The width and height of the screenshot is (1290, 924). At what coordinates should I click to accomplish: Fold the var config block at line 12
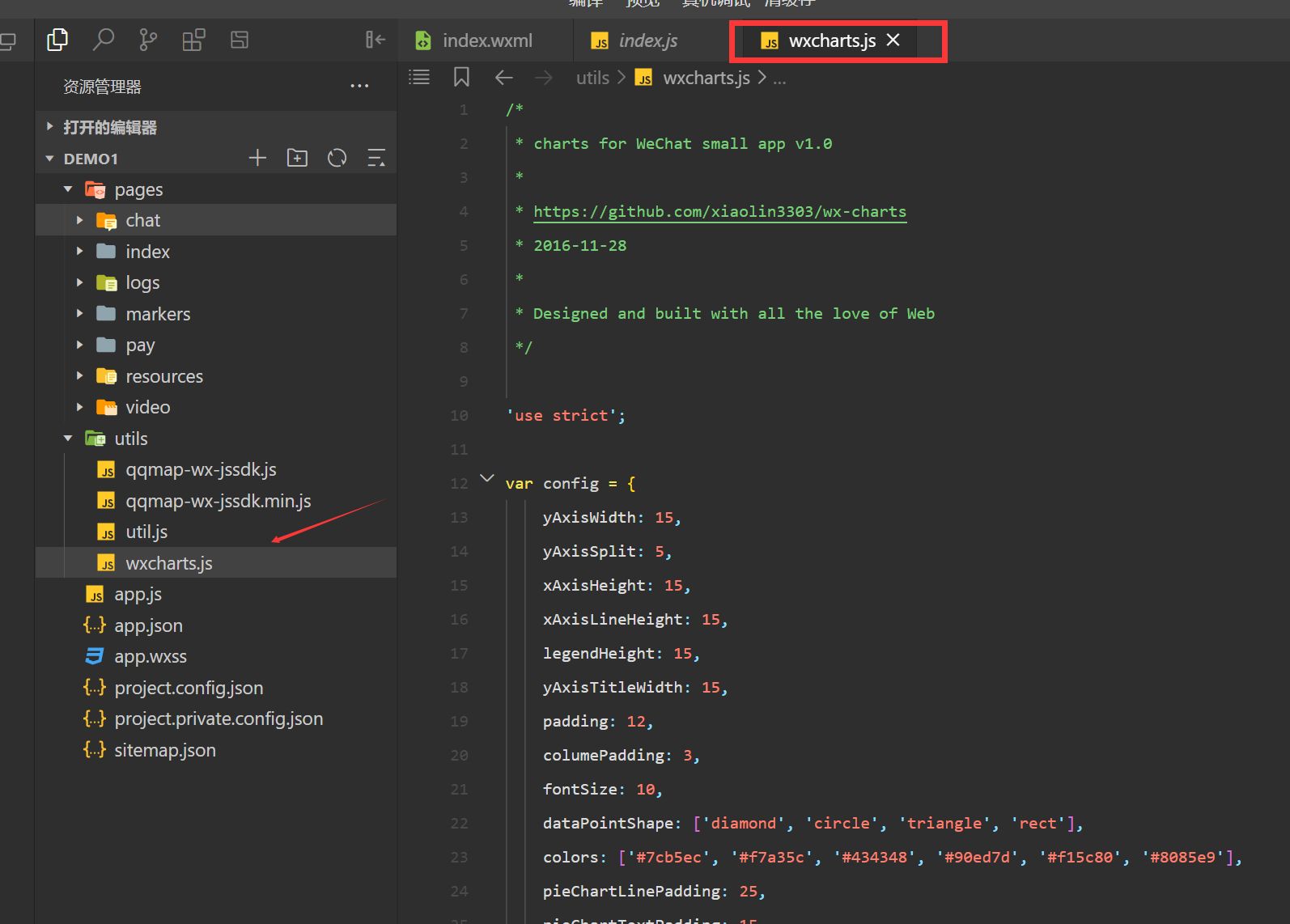pos(487,478)
